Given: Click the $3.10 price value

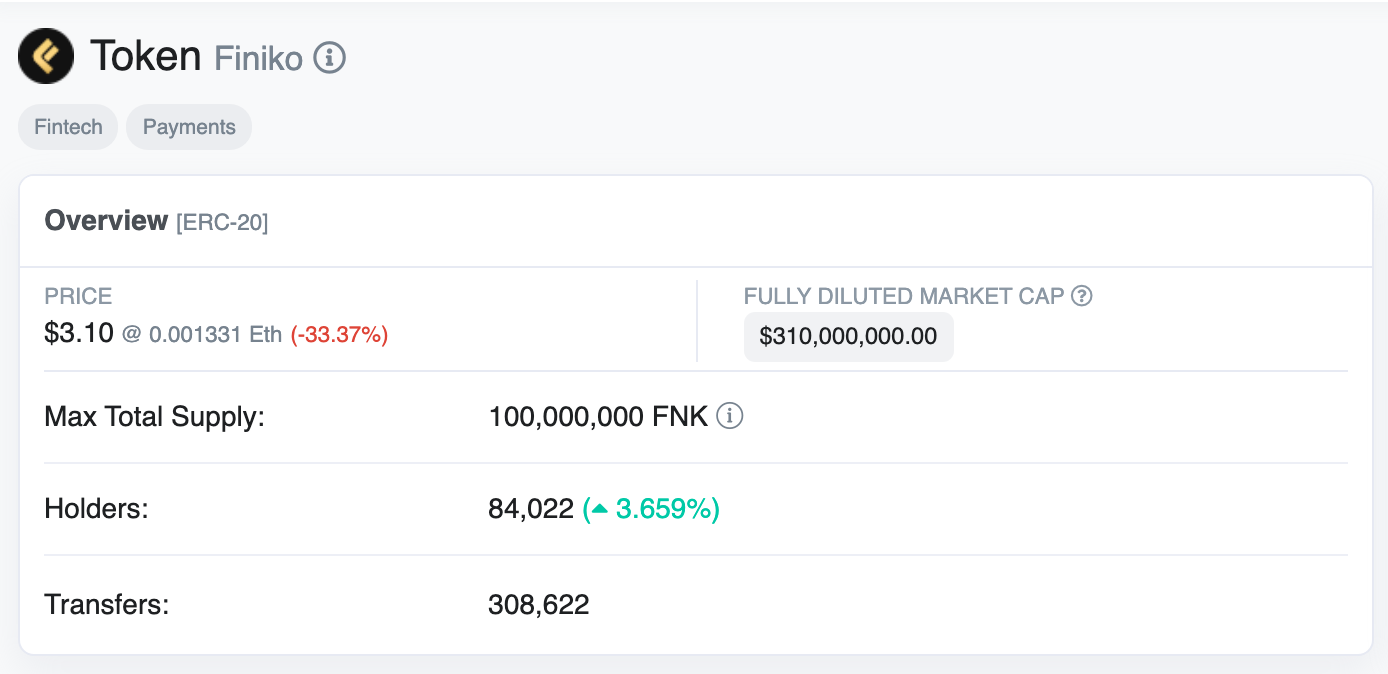Looking at the screenshot, I should (79, 334).
